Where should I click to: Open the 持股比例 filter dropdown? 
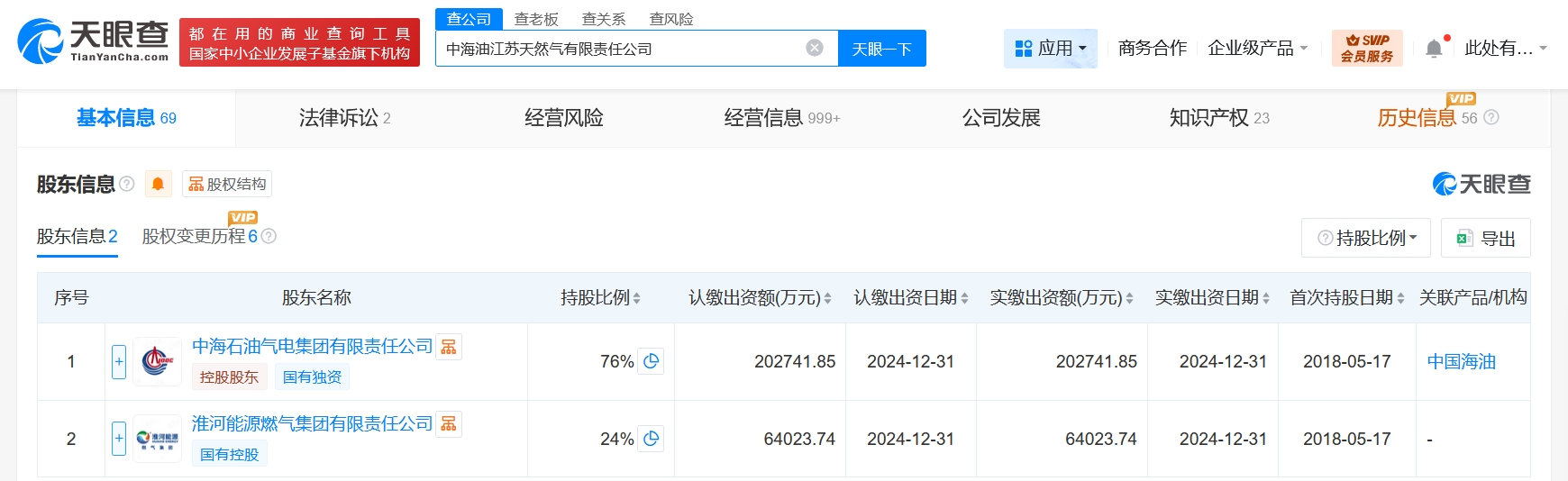click(1366, 238)
